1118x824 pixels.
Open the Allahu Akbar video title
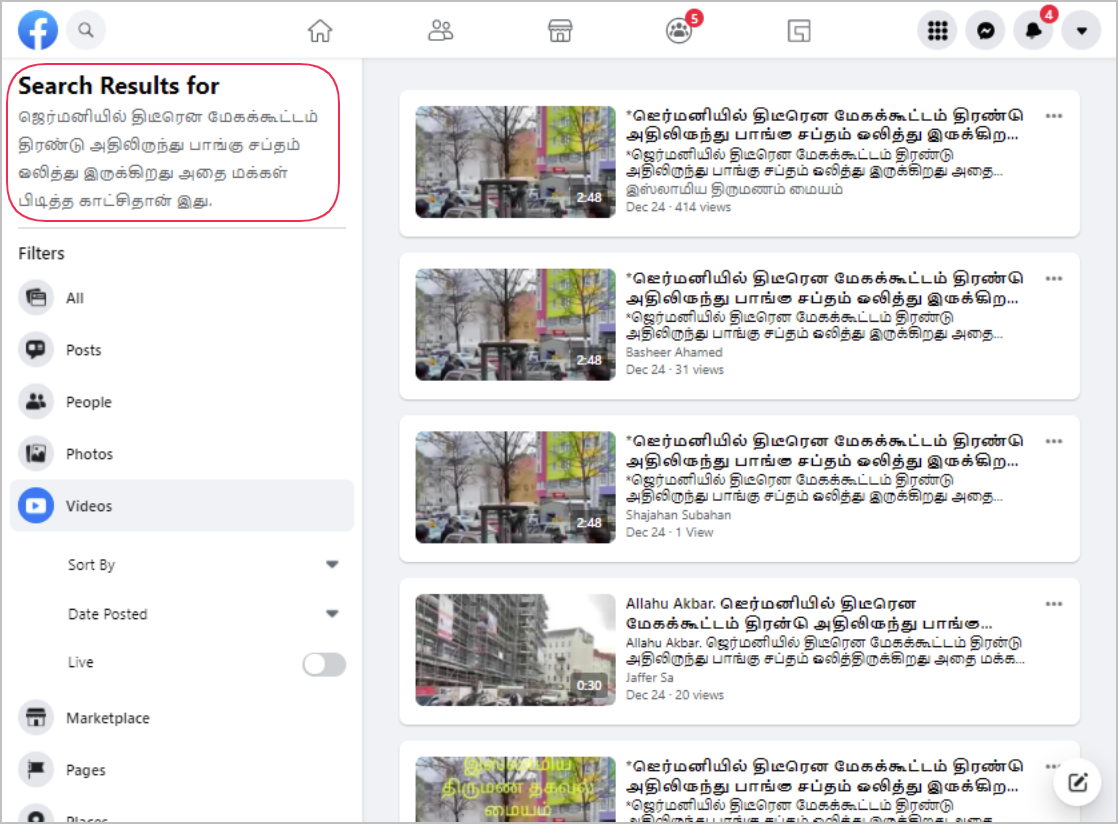coord(809,613)
